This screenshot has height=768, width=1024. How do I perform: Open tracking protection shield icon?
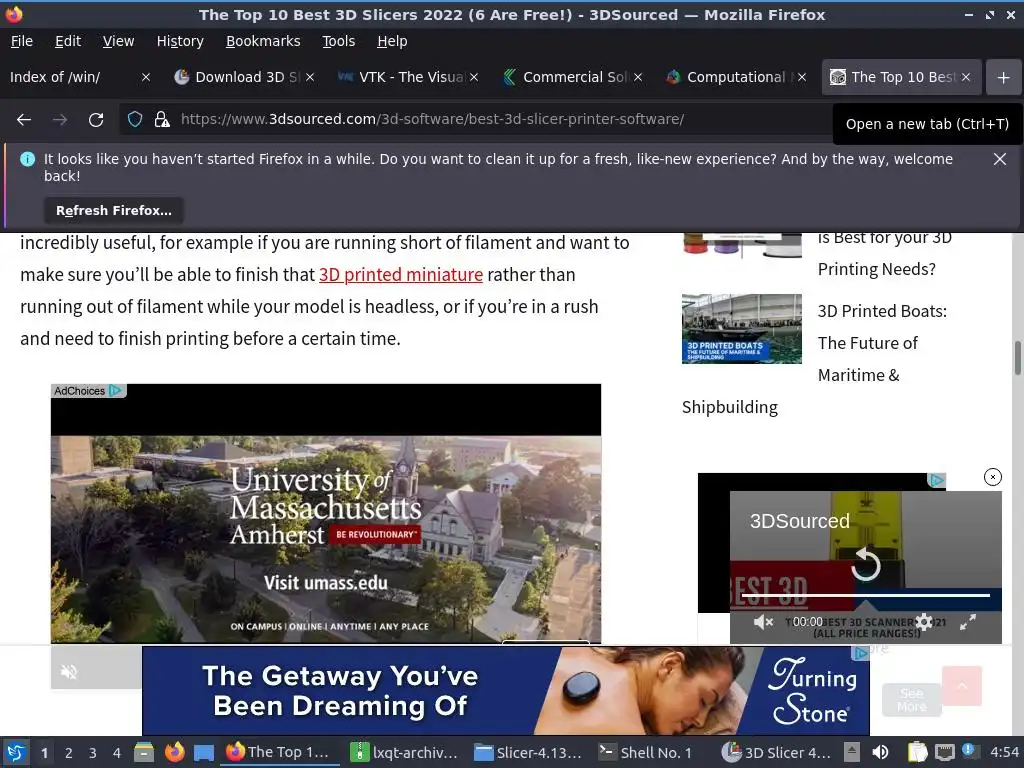pyautogui.click(x=135, y=120)
